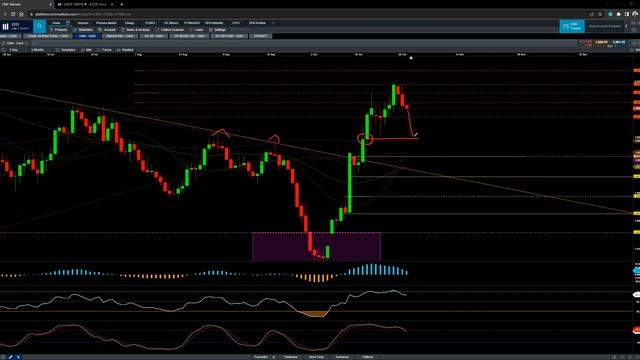Select the Precious Metals layout tab
The image size is (640, 360).
click(106, 23)
